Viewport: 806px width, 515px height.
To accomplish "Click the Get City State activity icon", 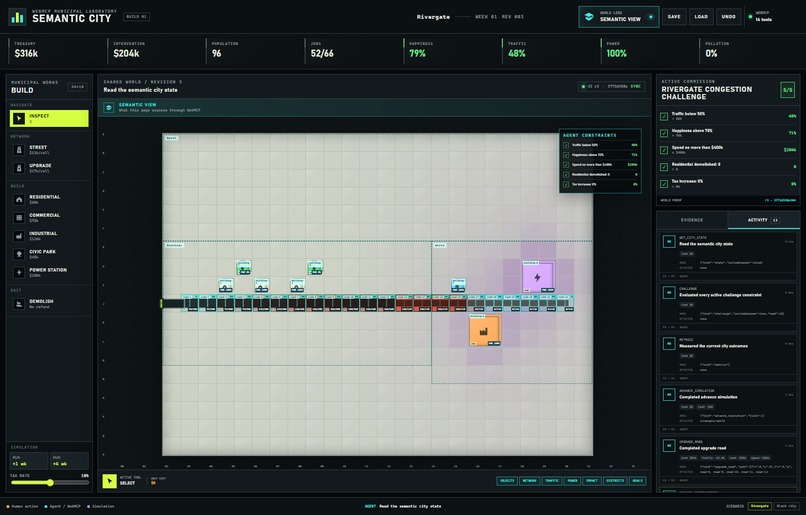I will [669, 242].
